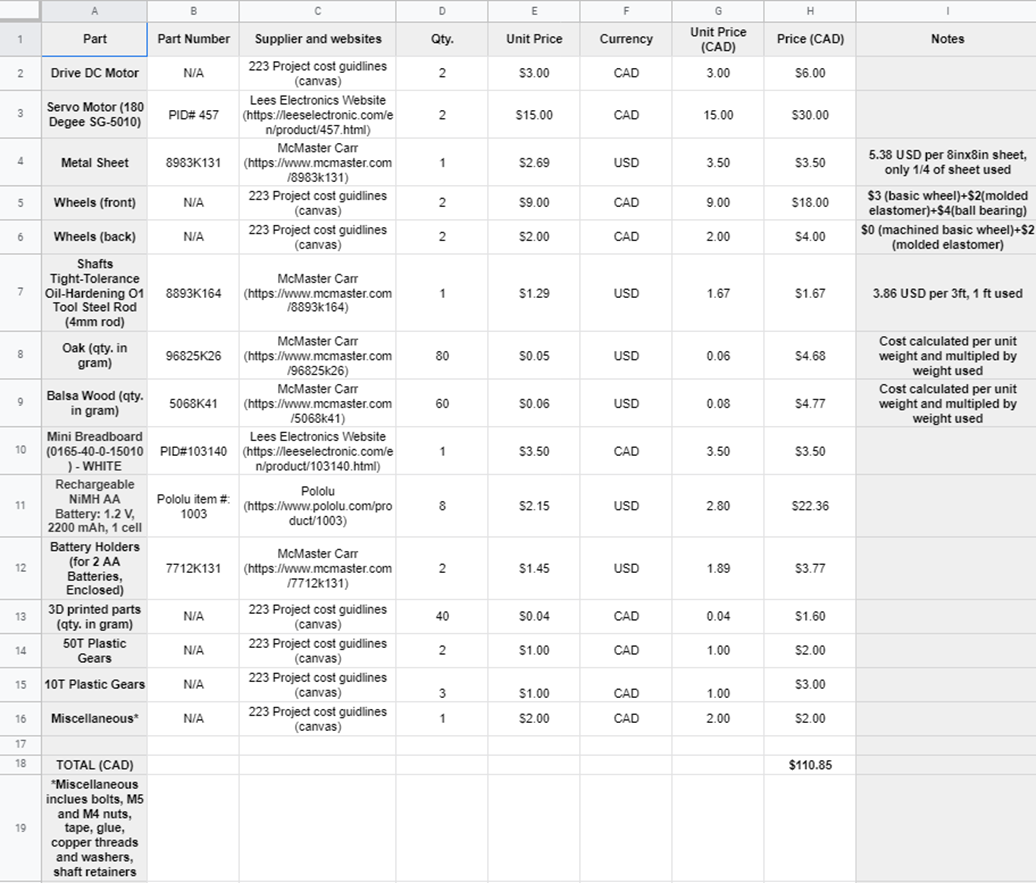Select the 'Pololu item #: 1003' cell
The image size is (1036, 883).
click(x=194, y=506)
